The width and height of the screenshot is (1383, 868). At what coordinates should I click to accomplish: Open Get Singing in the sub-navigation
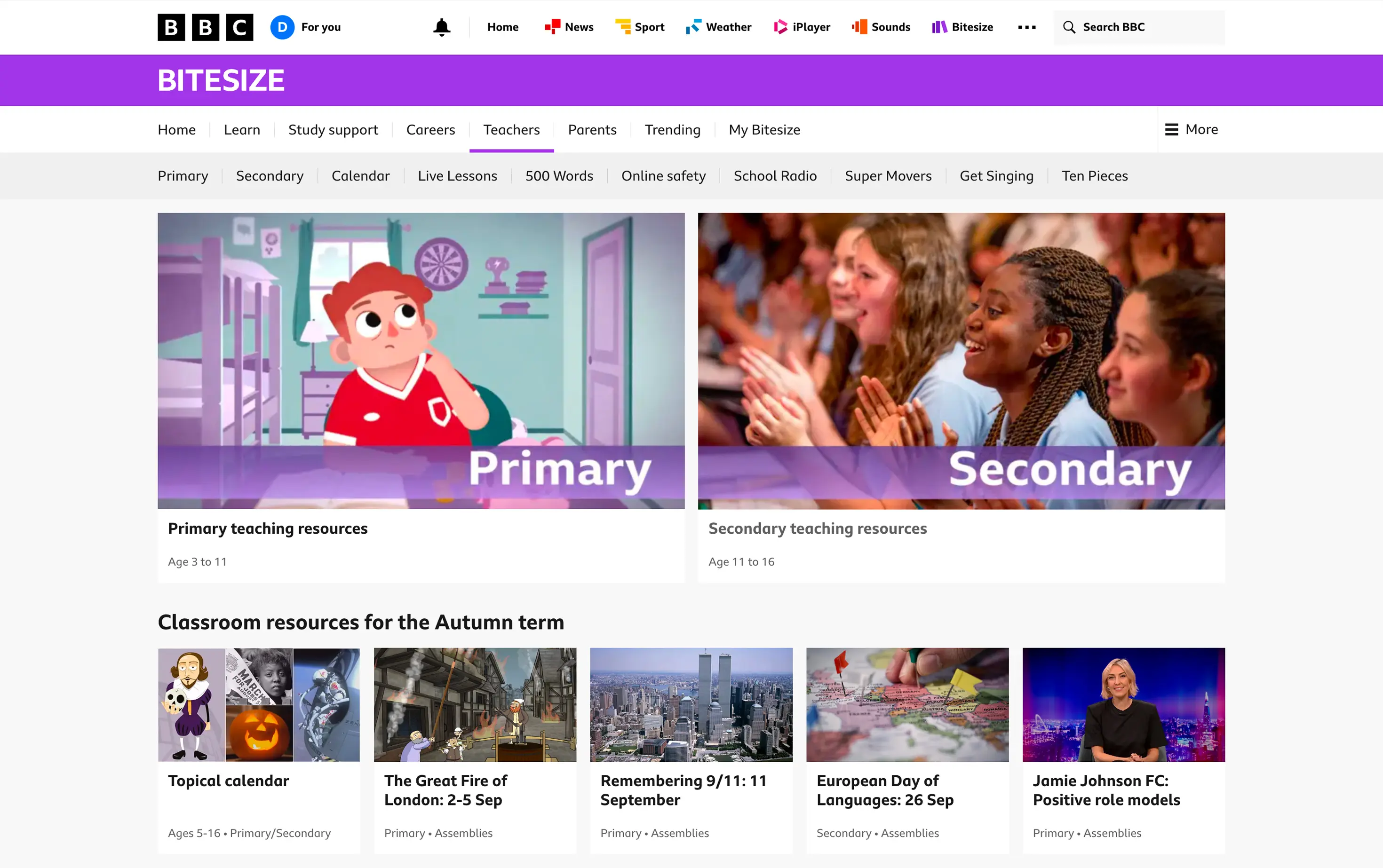[996, 176]
